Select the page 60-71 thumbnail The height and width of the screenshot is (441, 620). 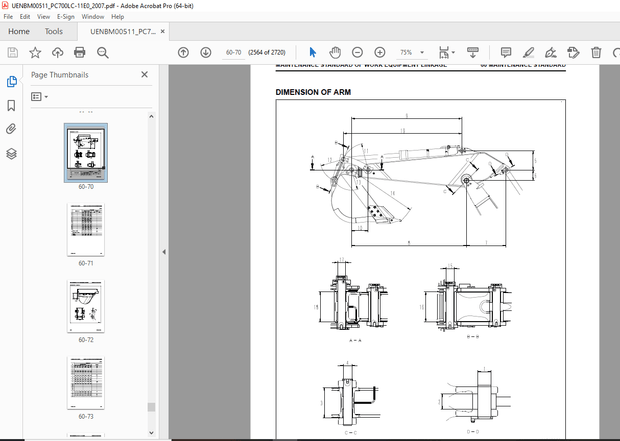tap(86, 230)
